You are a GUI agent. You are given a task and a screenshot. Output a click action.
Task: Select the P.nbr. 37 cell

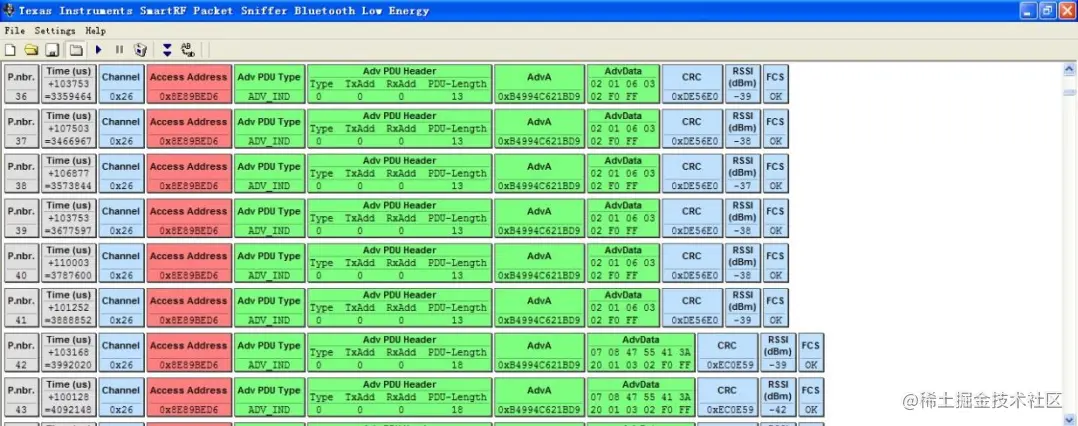click(21, 128)
